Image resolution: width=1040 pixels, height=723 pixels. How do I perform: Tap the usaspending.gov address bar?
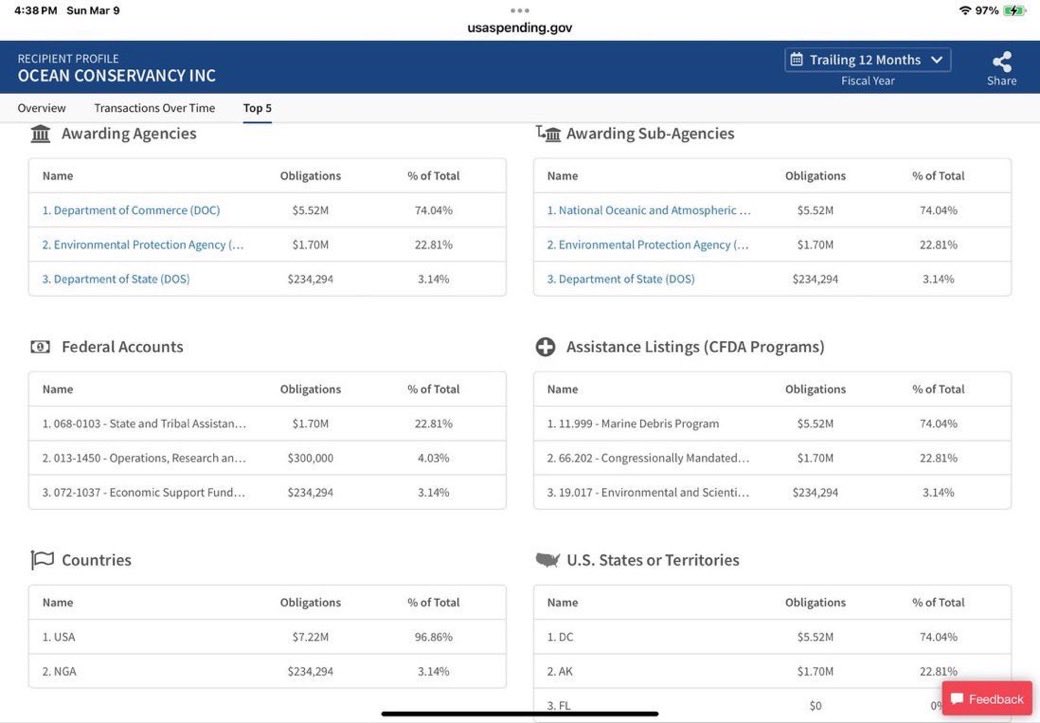tap(519, 28)
